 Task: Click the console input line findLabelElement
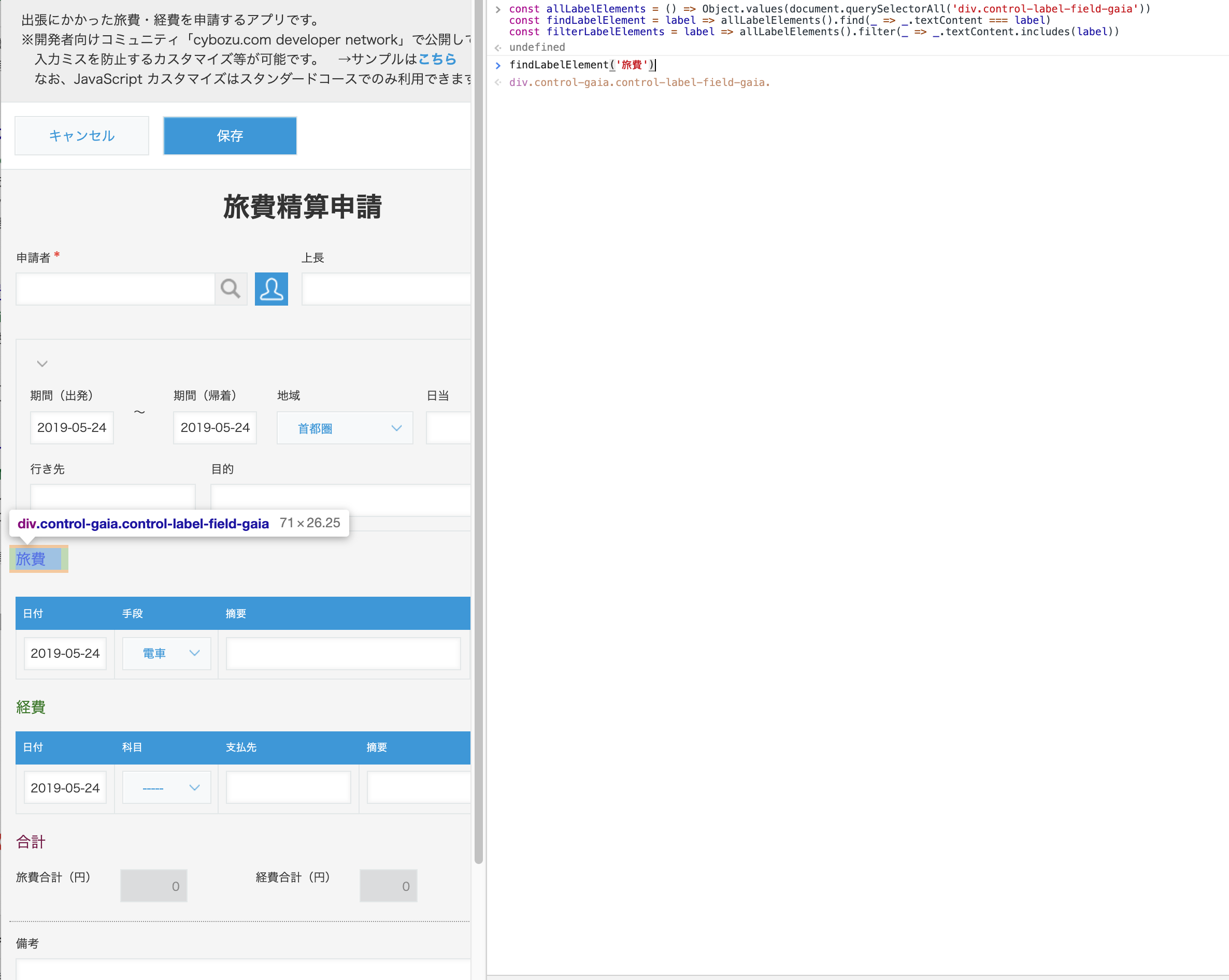pyautogui.click(x=581, y=65)
